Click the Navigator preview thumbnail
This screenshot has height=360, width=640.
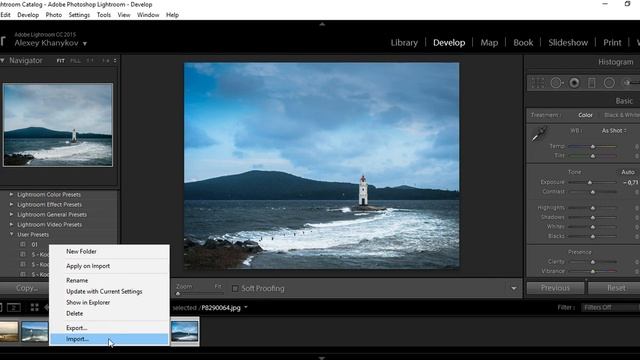(x=58, y=125)
